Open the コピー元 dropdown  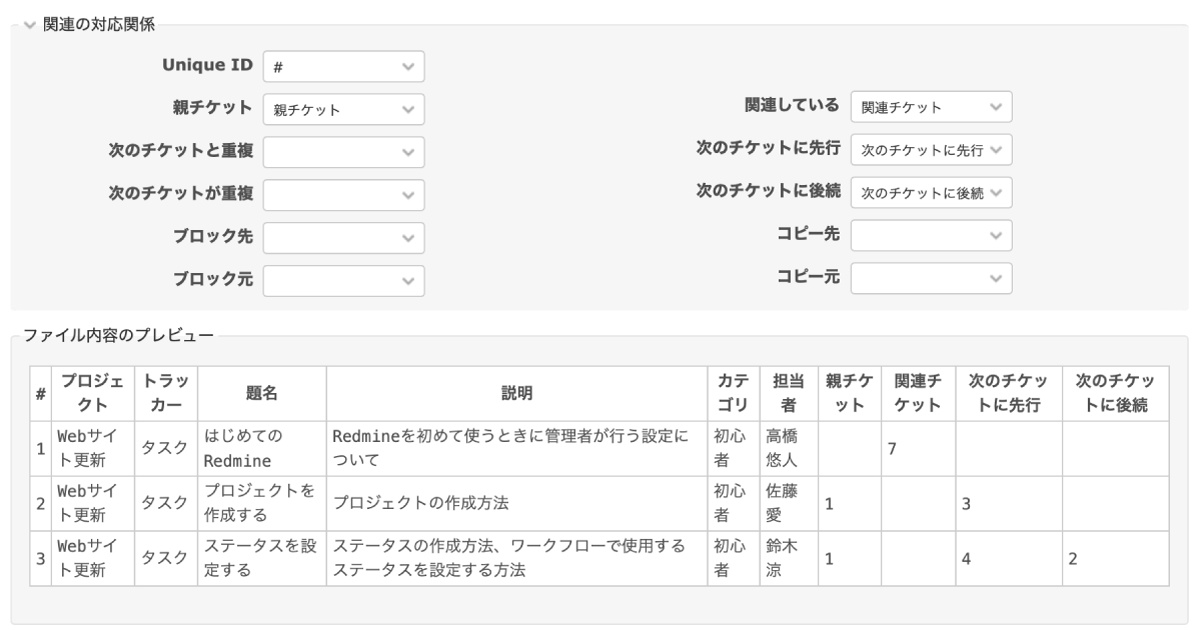[x=931, y=278]
